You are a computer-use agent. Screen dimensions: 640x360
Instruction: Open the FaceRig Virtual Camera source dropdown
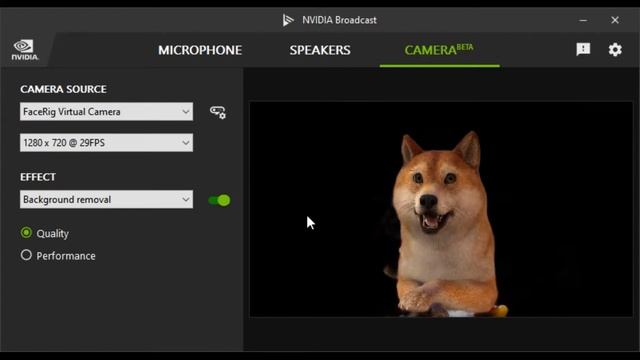click(x=106, y=111)
